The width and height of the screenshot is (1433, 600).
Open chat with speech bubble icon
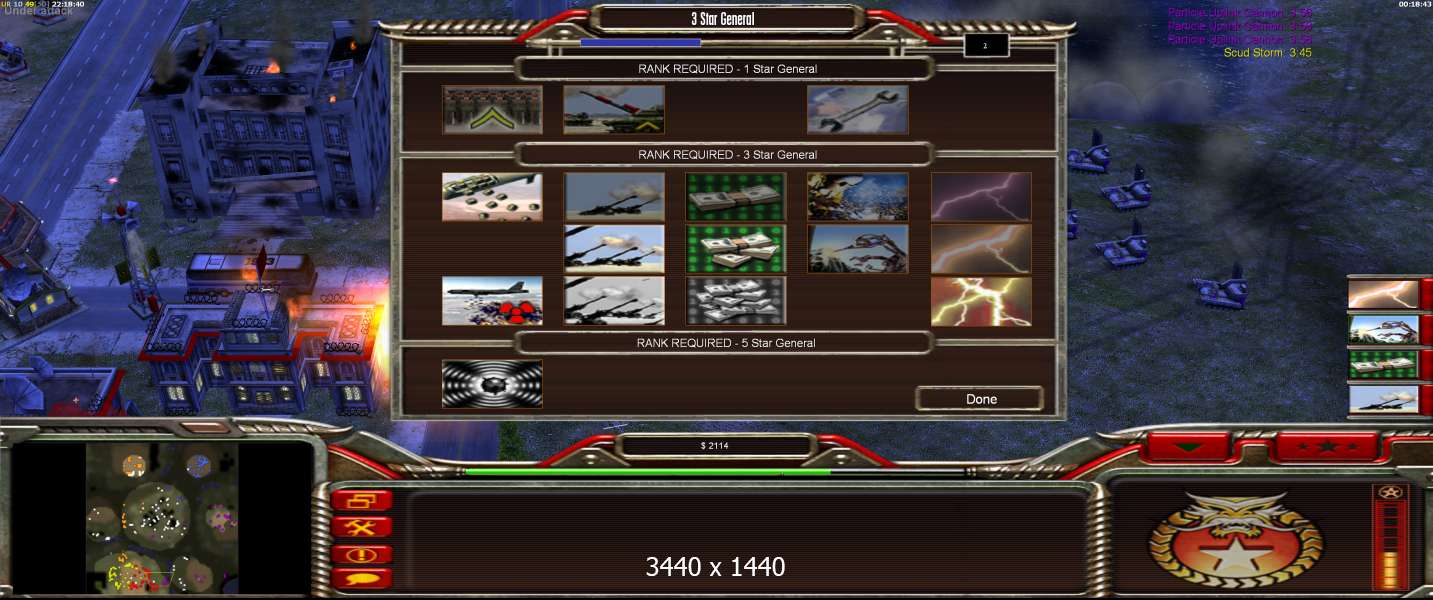(361, 577)
